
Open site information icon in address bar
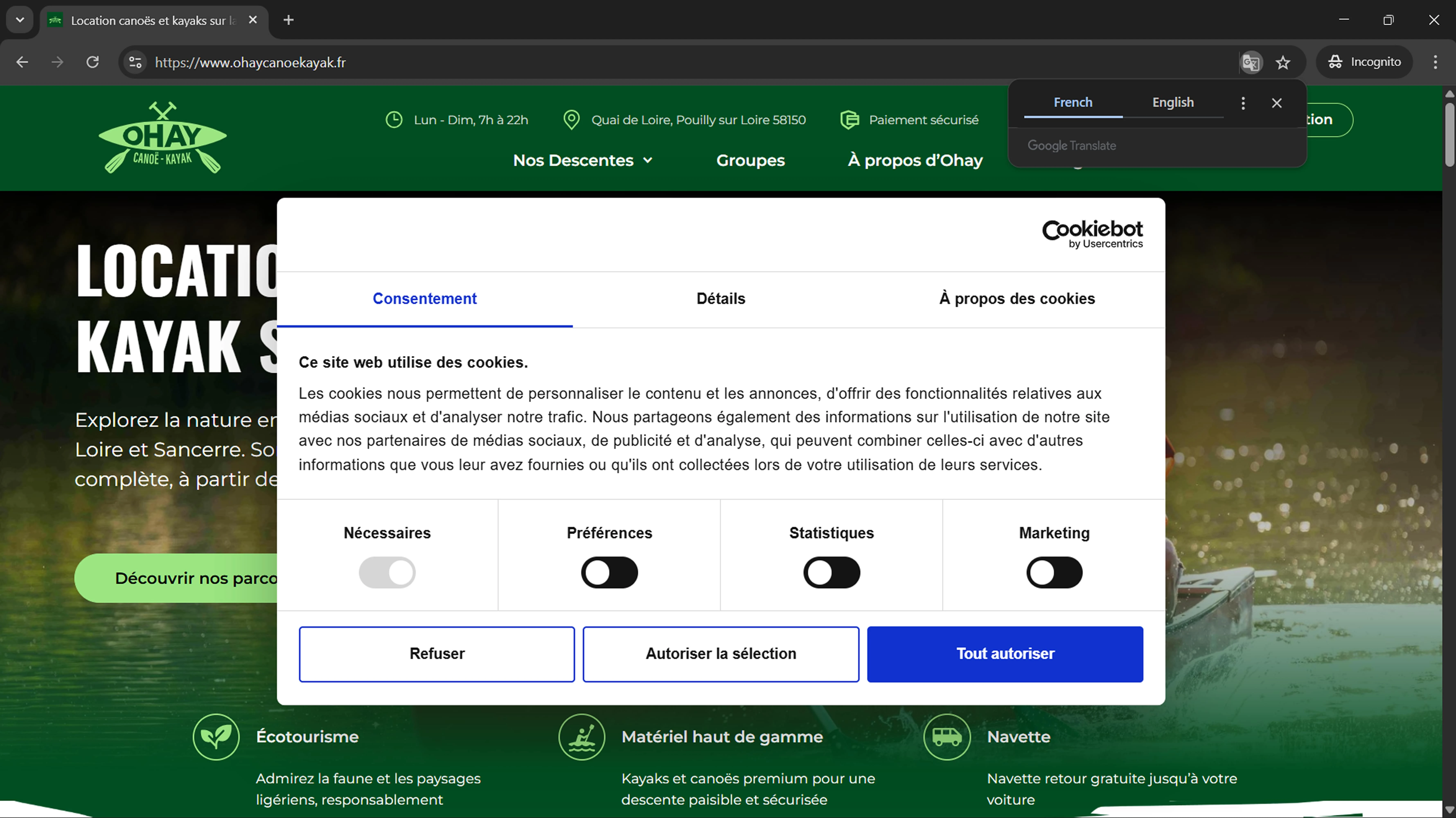tap(135, 62)
